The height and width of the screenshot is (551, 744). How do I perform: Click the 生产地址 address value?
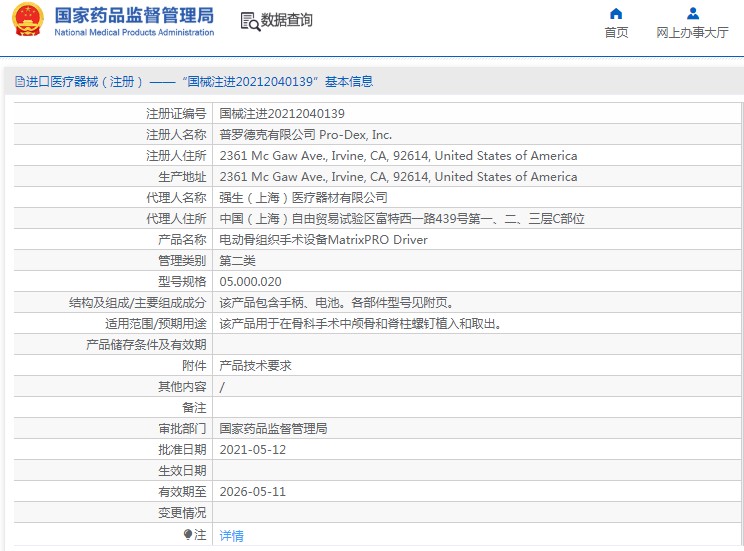coord(398,177)
